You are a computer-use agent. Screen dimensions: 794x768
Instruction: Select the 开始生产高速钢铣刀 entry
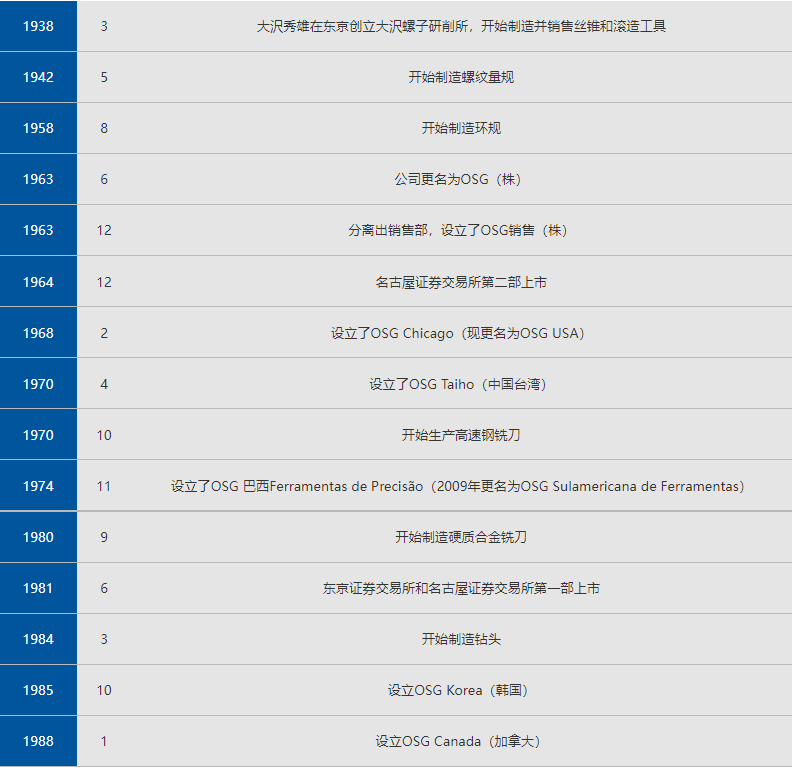pos(461,435)
